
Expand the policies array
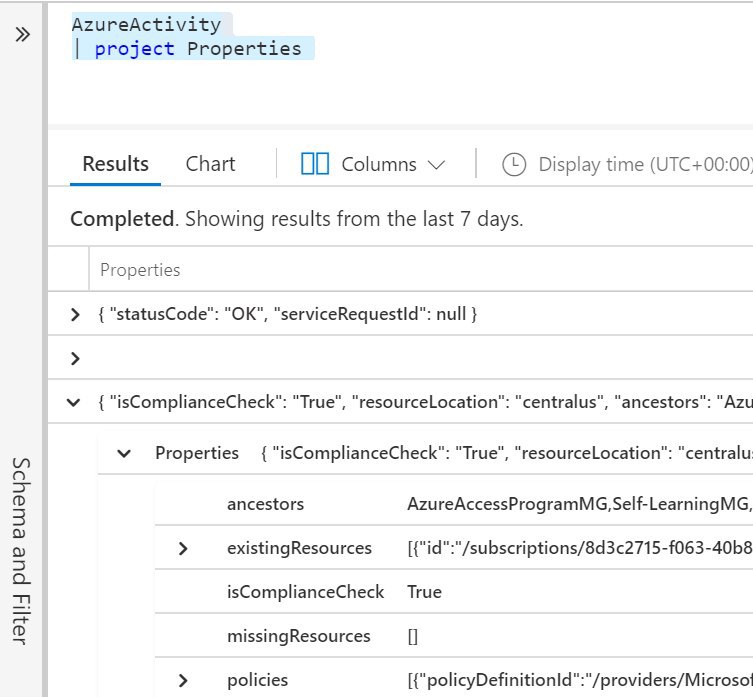tap(182, 681)
